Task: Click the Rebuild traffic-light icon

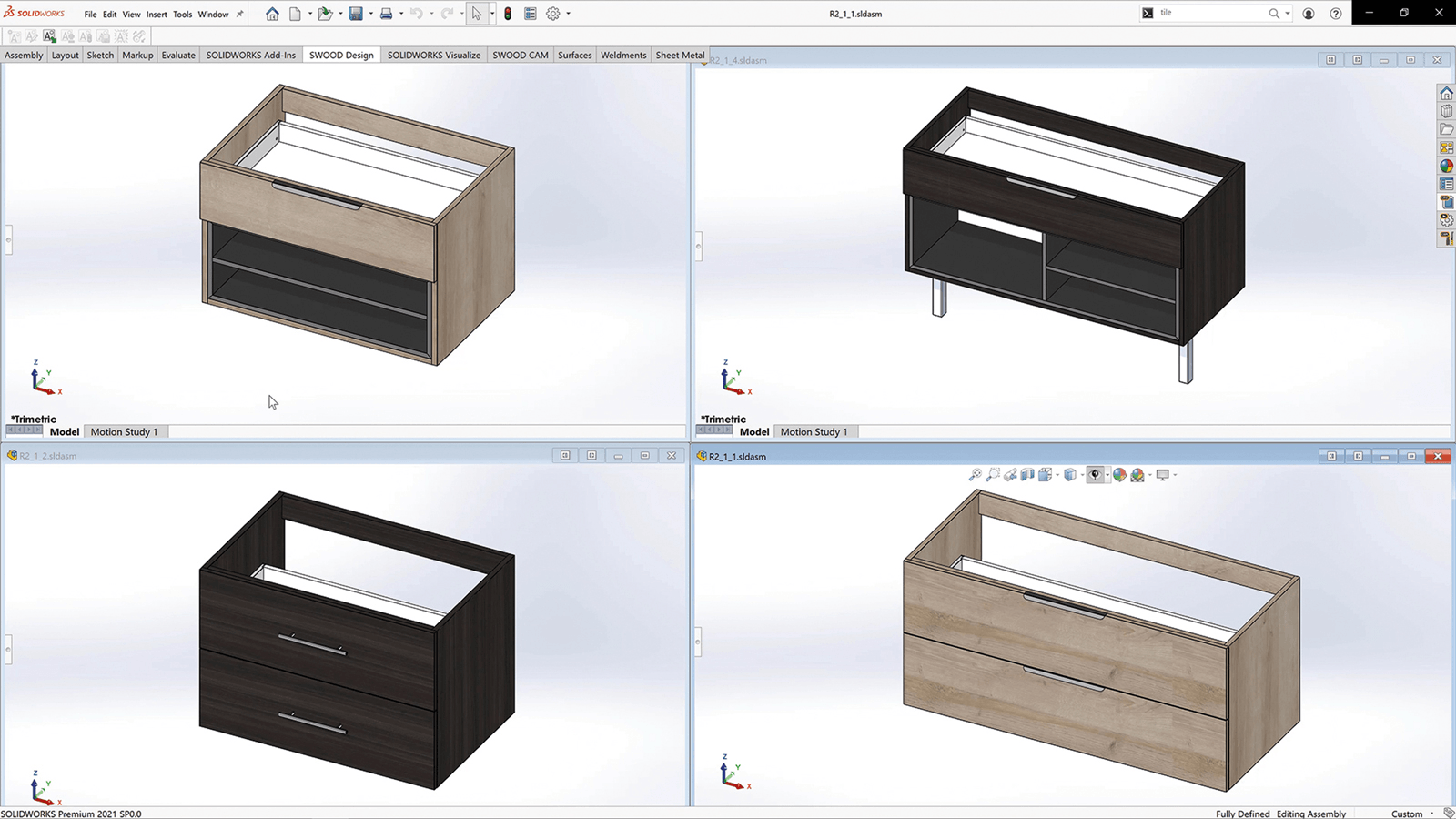Action: pyautogui.click(x=509, y=13)
